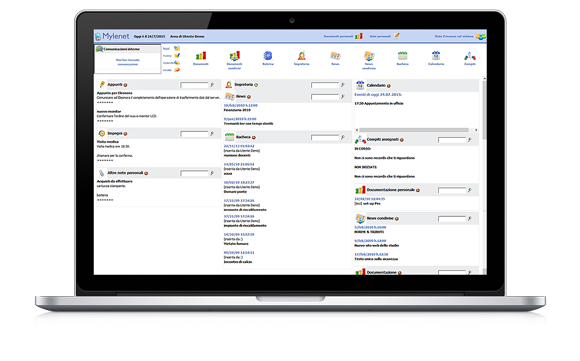Collapse the Documentazione personale section

coord(418,190)
